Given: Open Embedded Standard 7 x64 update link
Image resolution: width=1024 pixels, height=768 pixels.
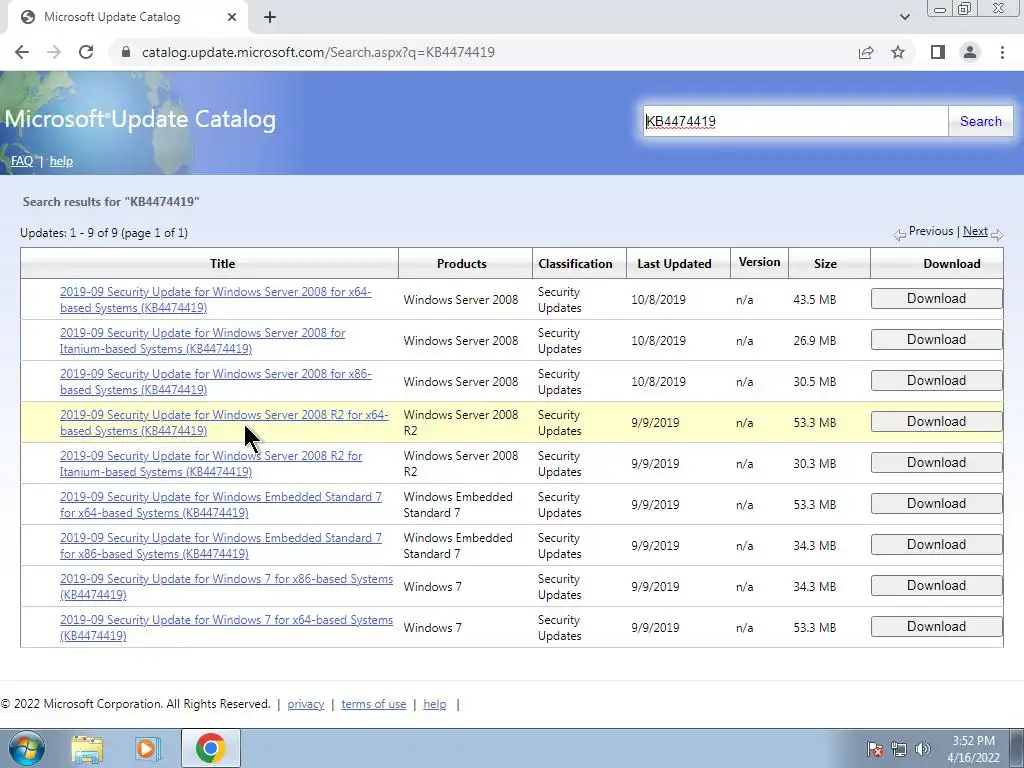Looking at the screenshot, I should pos(221,505).
